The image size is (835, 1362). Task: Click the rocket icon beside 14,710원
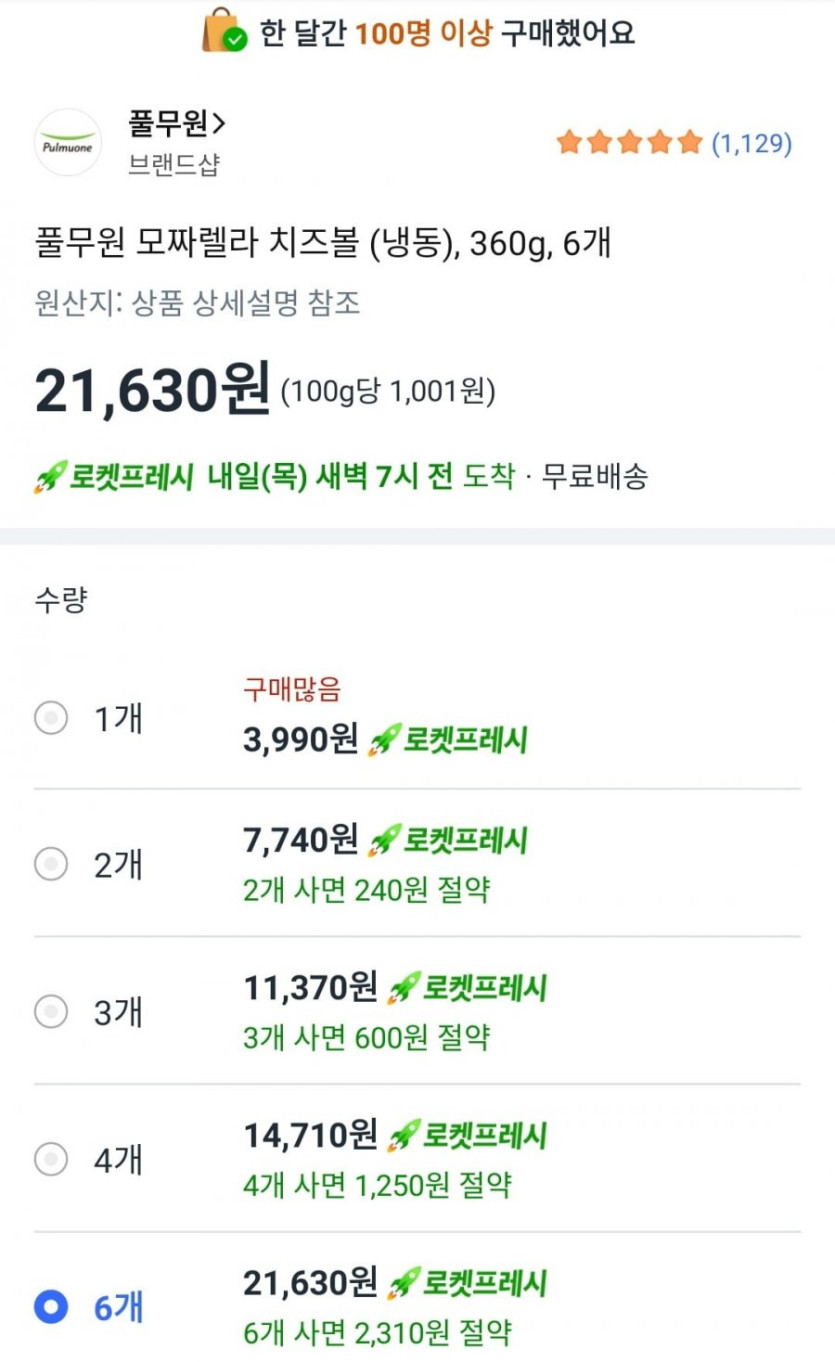click(403, 1135)
